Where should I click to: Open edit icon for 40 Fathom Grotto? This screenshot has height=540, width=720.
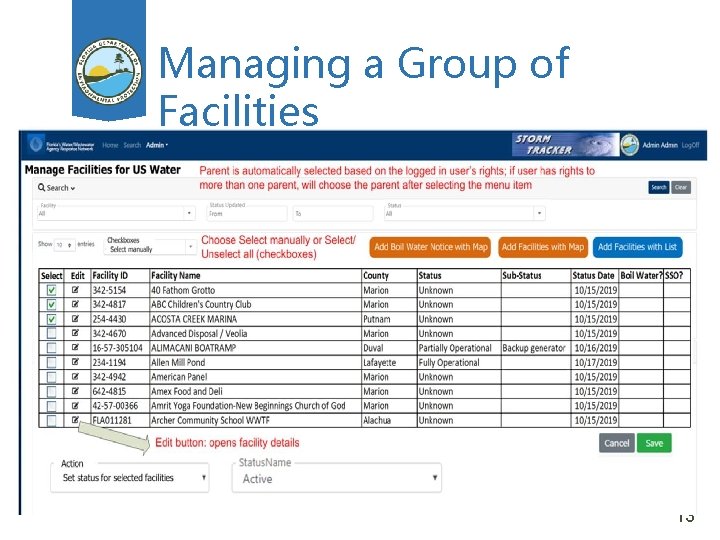pos(75,290)
